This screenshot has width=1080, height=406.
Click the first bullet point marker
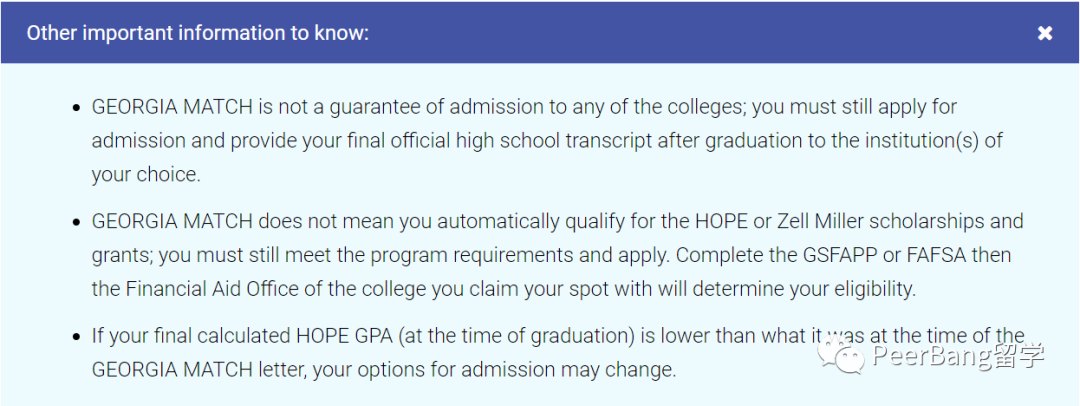[76, 109]
